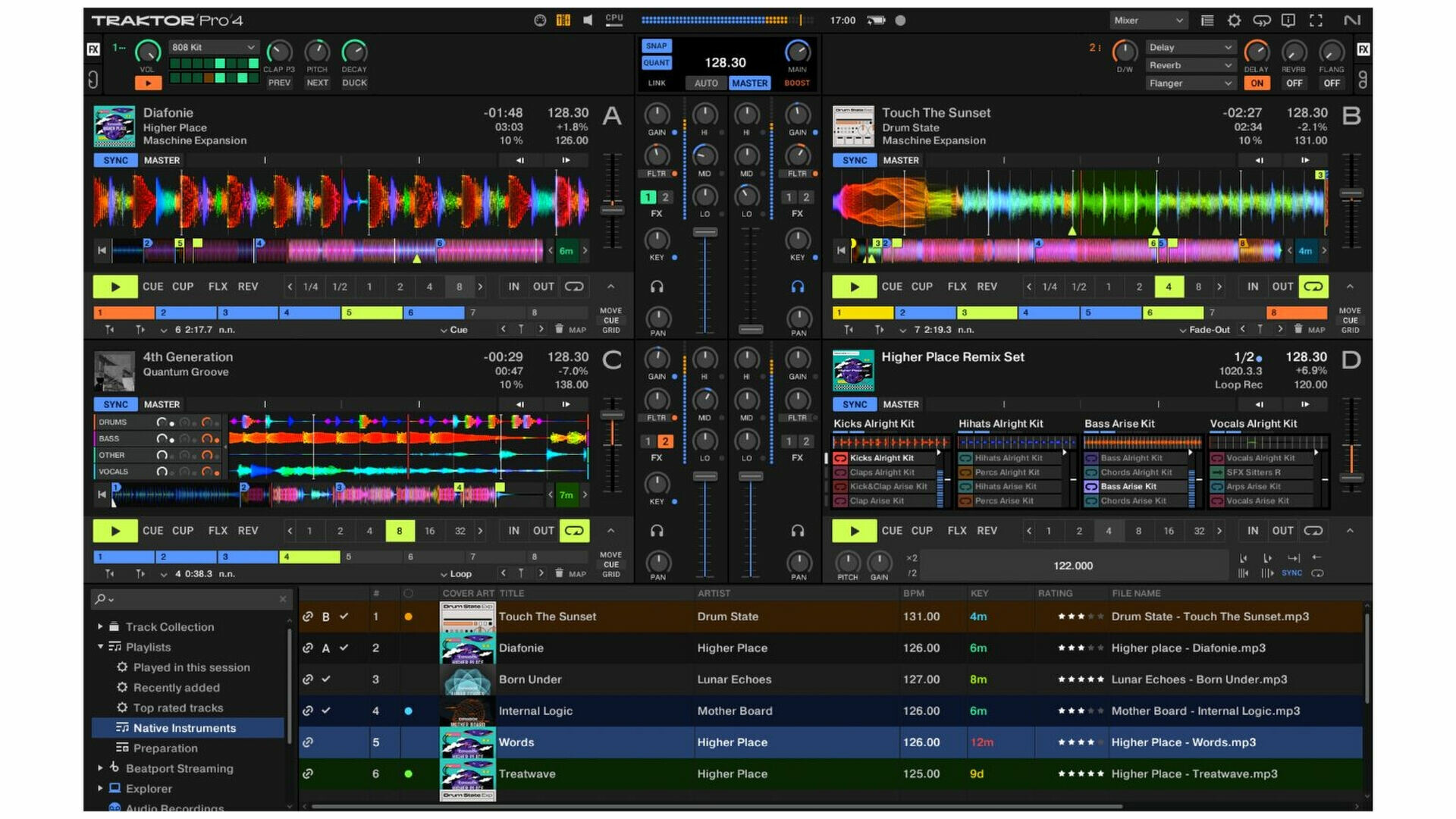The image size is (1456, 819).
Task: Click the right FX panel toggle icon
Action: click(x=1363, y=49)
